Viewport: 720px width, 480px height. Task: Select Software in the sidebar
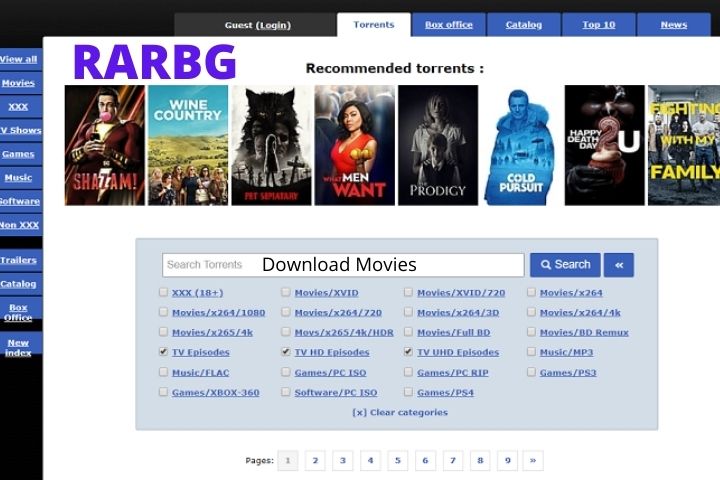coord(20,201)
